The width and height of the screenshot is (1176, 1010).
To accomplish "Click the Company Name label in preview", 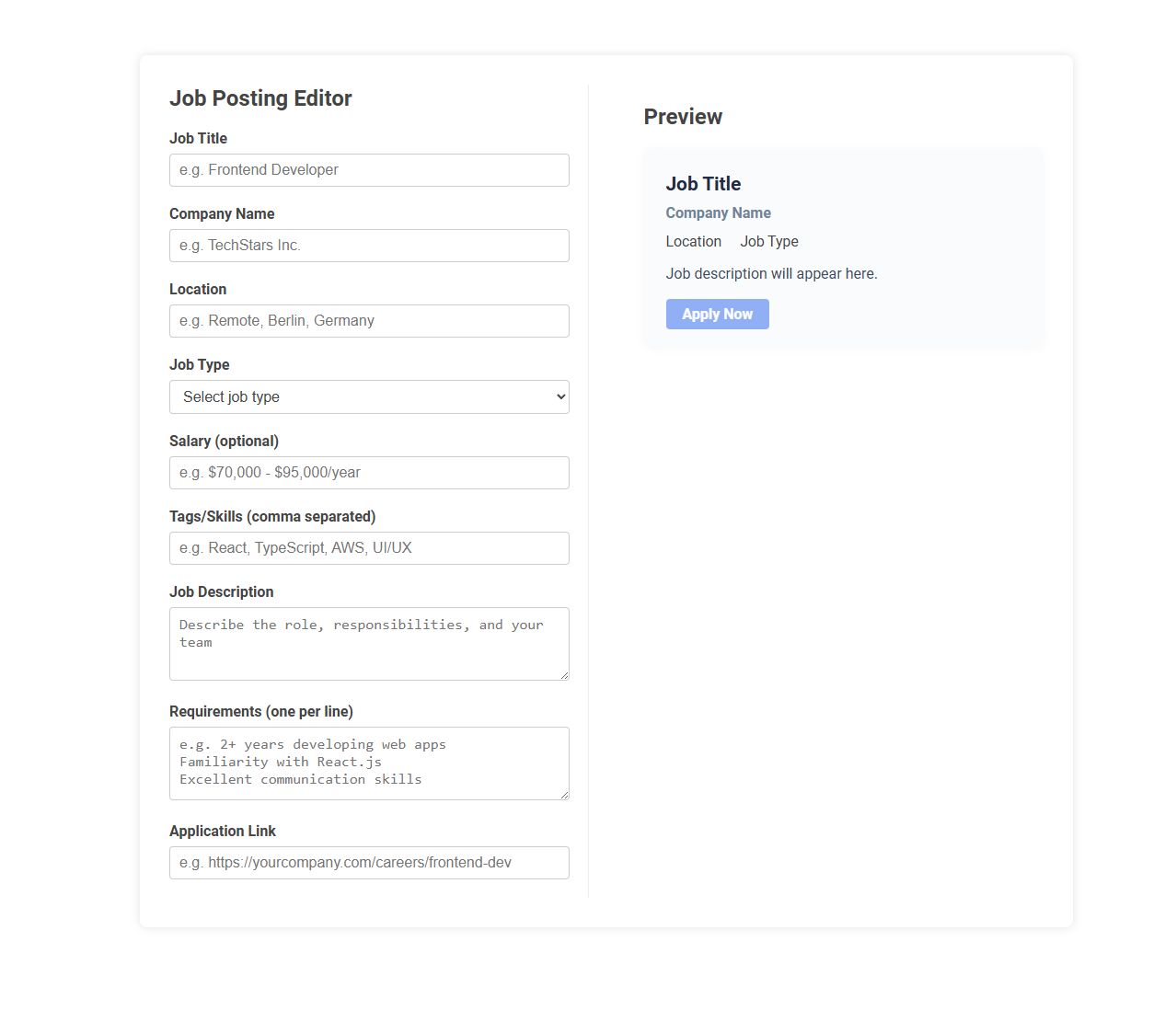I will [x=718, y=212].
